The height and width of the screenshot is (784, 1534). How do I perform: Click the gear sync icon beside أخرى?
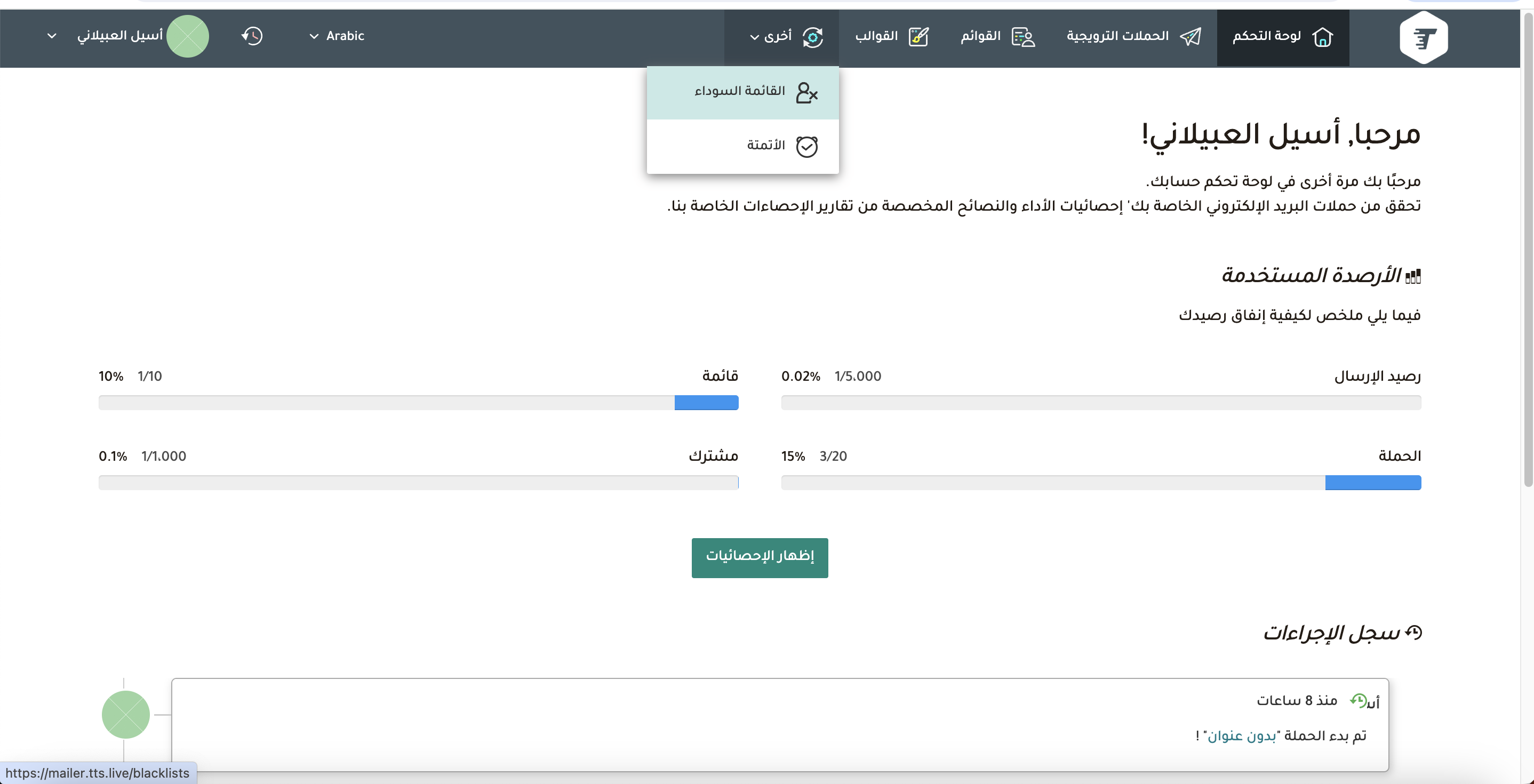812,37
